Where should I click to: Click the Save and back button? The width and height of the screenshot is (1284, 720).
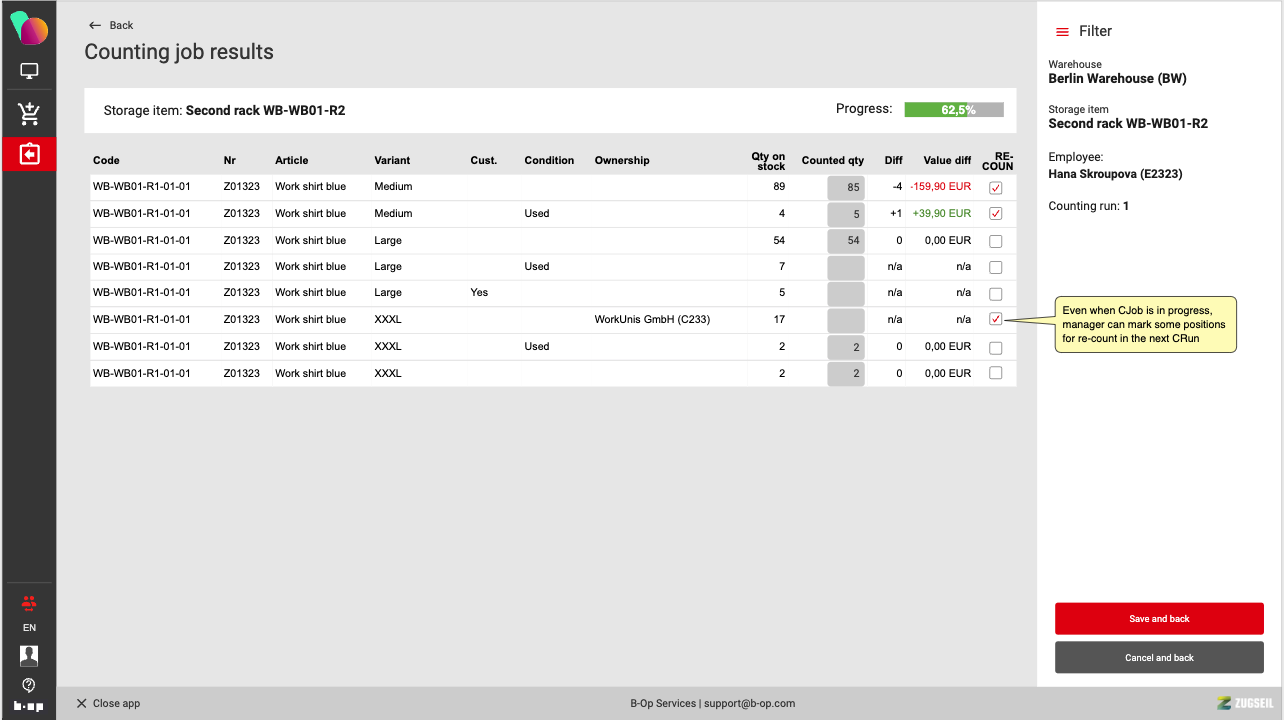click(1159, 619)
